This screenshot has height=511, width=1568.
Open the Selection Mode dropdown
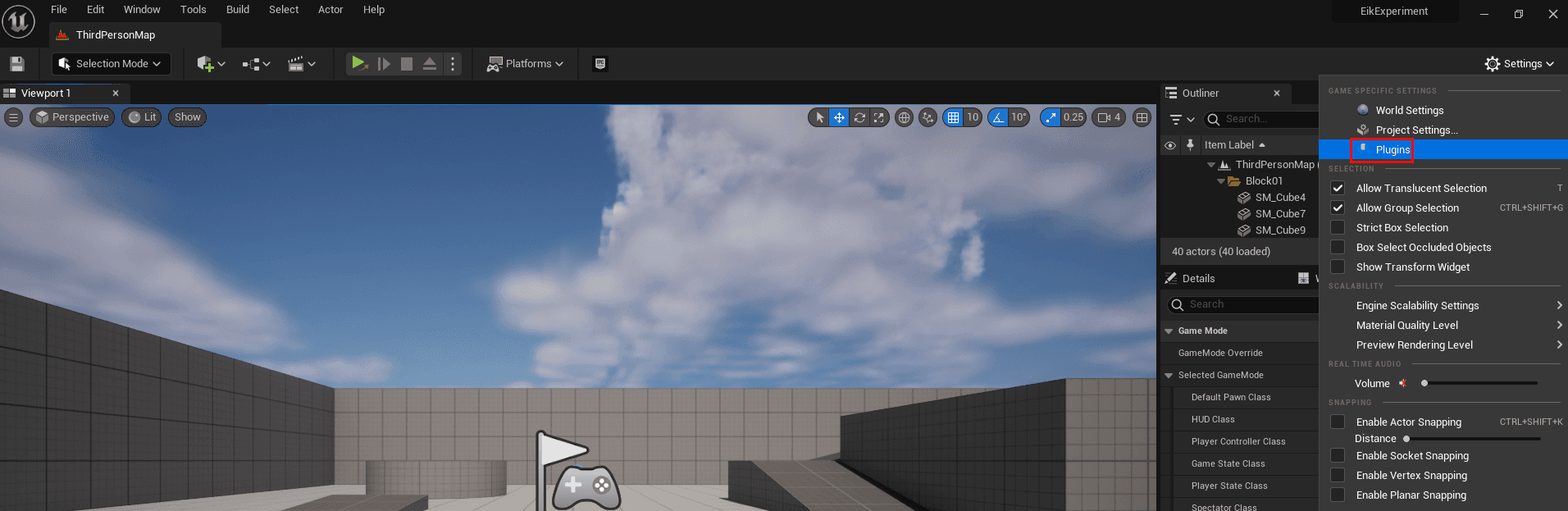[111, 64]
